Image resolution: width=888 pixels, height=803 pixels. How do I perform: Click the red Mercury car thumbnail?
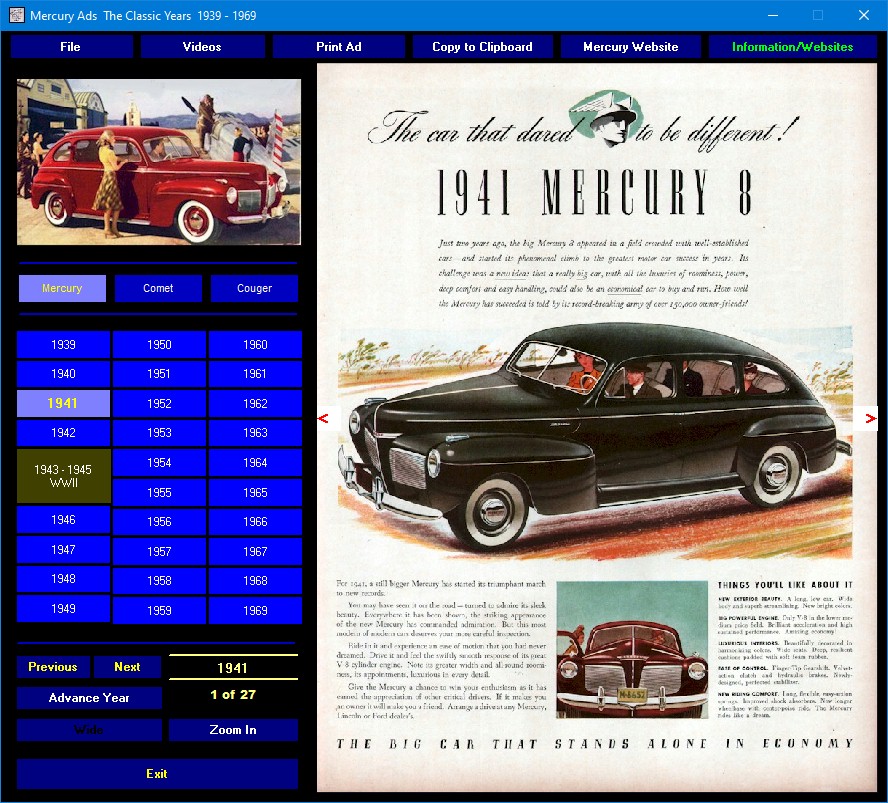[159, 162]
